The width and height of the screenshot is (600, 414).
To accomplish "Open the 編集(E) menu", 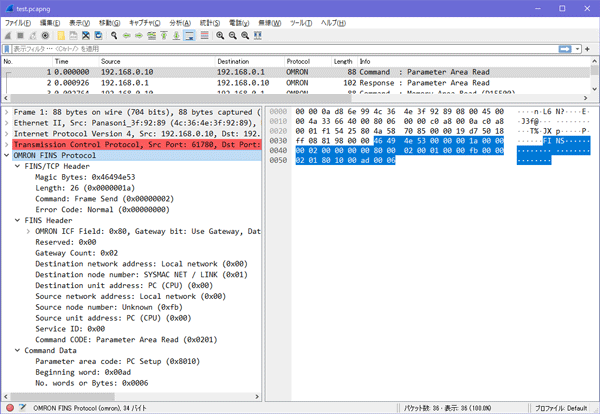I will [50, 23].
